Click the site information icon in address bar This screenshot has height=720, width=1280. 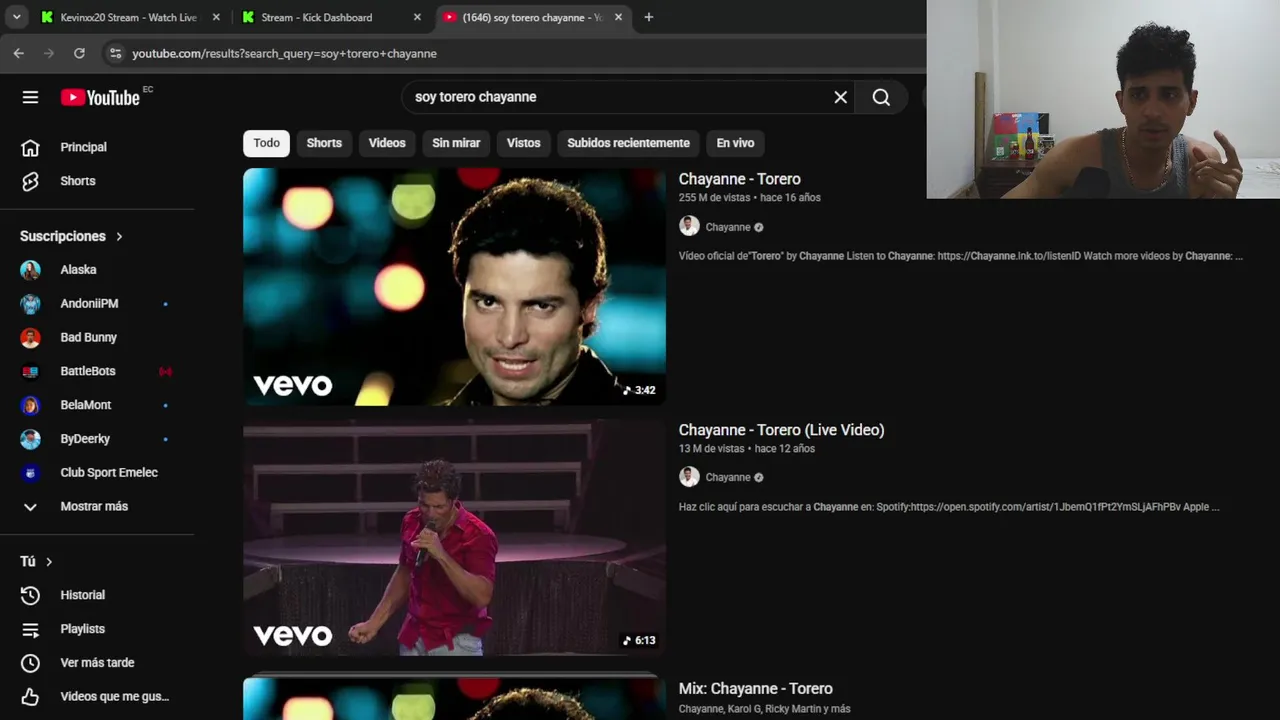coord(115,53)
